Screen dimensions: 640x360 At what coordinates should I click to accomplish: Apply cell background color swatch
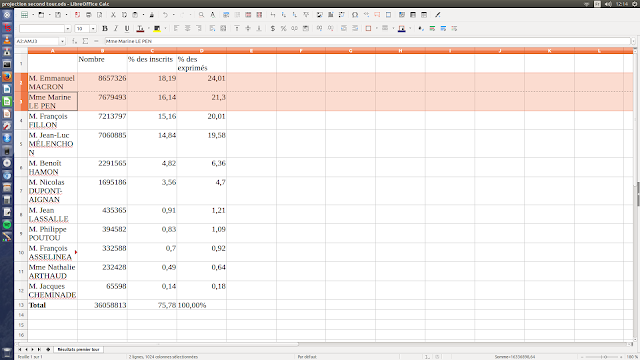[402, 28]
